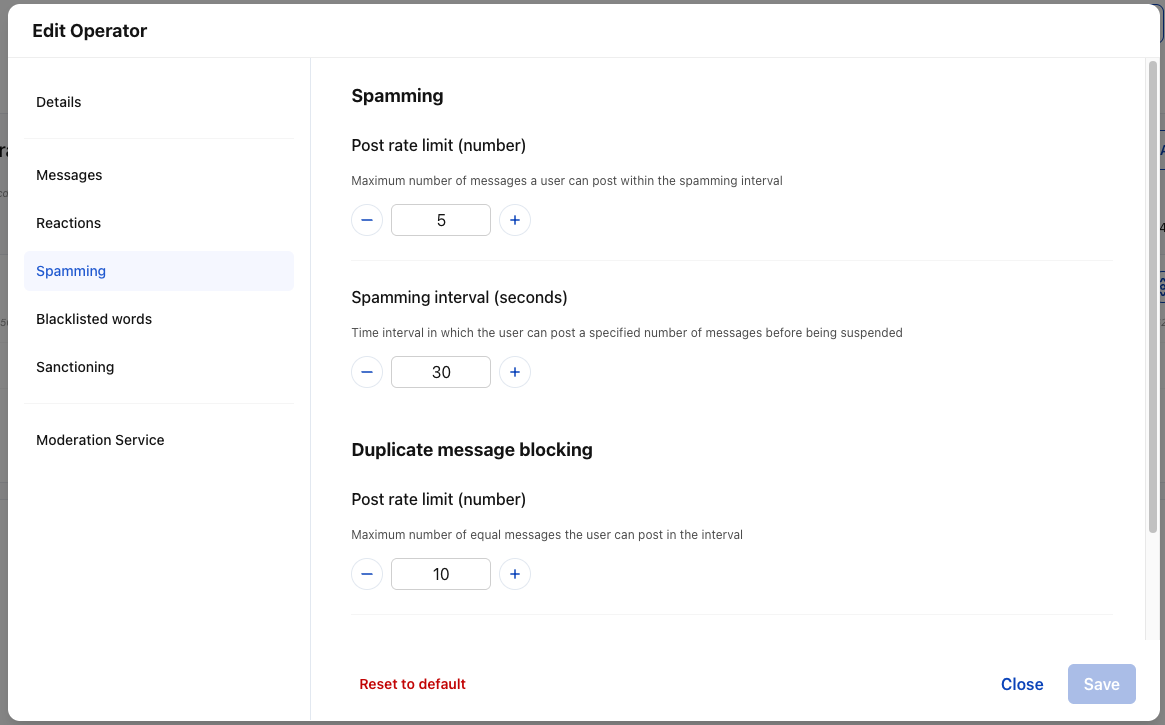Increase the spamming interval seconds
The image size is (1165, 725).
click(x=515, y=372)
